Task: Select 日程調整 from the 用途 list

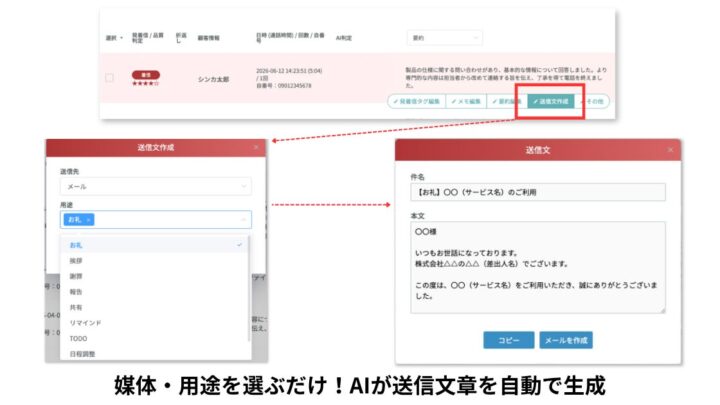Action: pos(155,354)
